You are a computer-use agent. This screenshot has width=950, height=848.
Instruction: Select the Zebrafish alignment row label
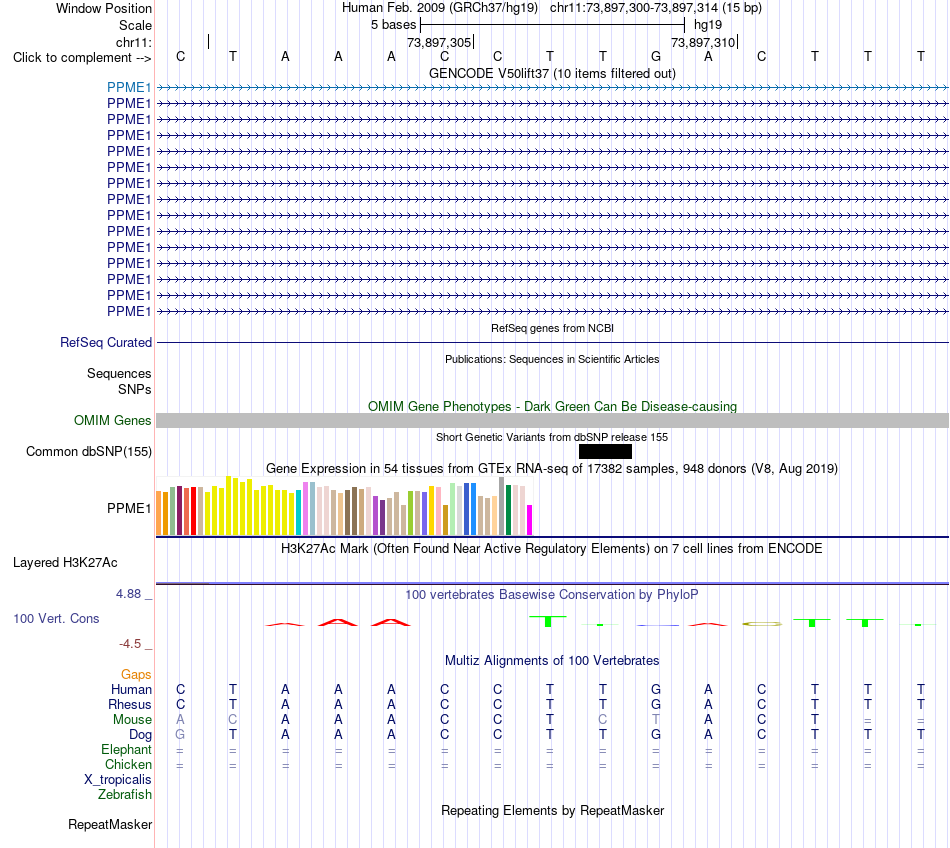(x=125, y=795)
